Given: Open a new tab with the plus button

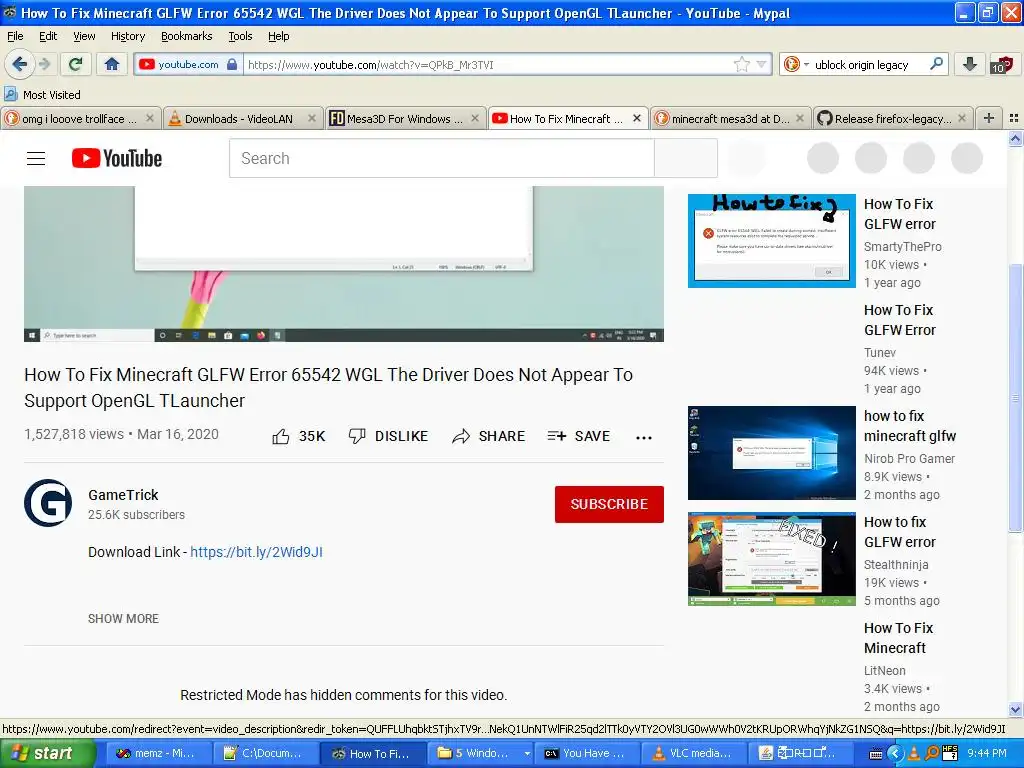Looking at the screenshot, I should pyautogui.click(x=989, y=118).
